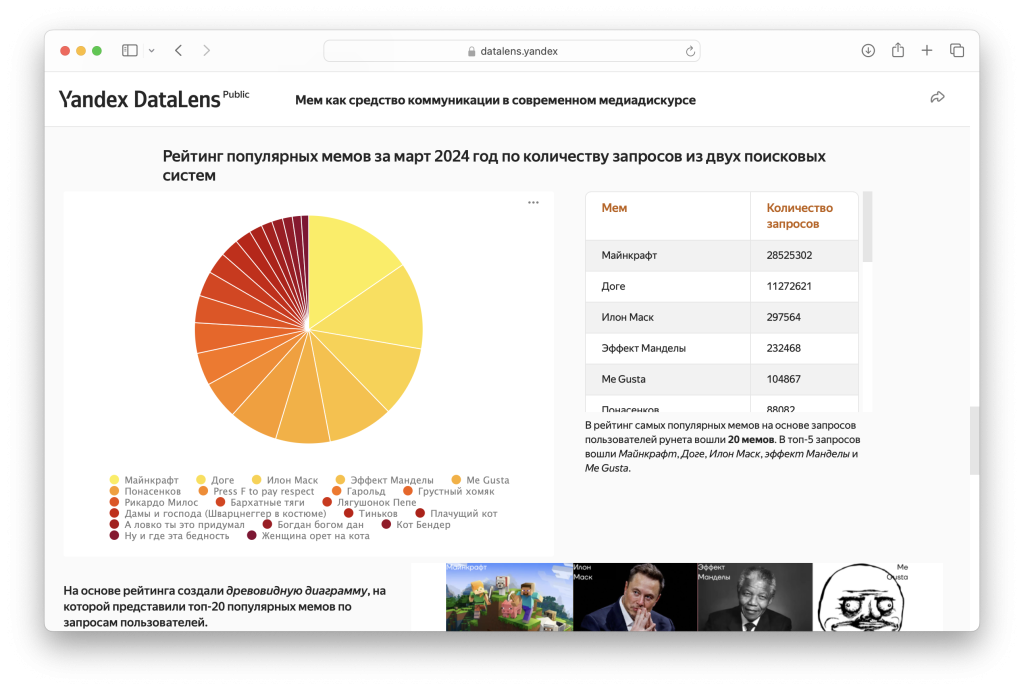The width and height of the screenshot is (1024, 690).
Task: Toggle Ну и где эта бедность legend
Action: point(170,535)
